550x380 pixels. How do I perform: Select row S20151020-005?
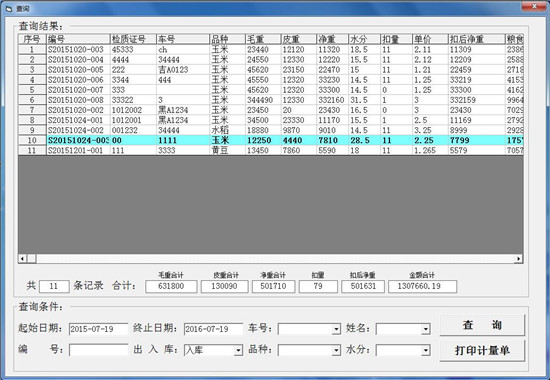tap(270, 69)
